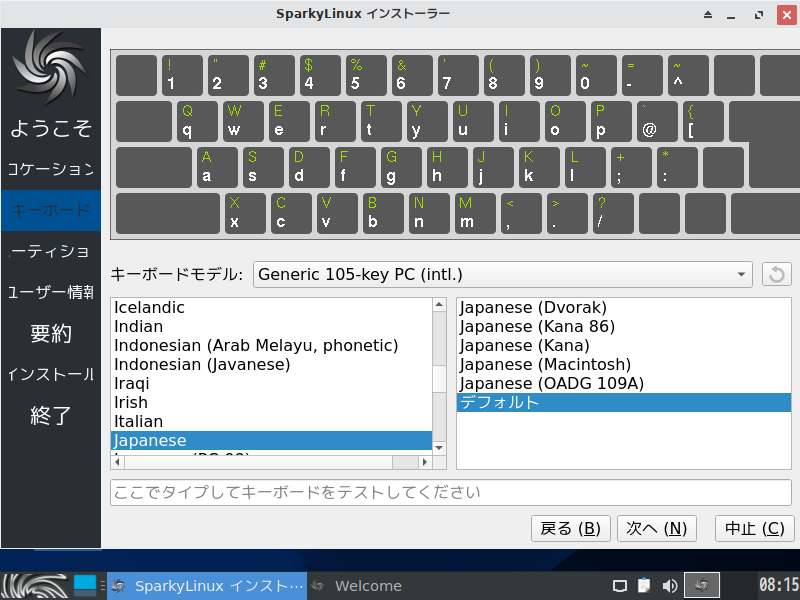
Task: Click the 次へ (N) next button
Action: point(657,528)
